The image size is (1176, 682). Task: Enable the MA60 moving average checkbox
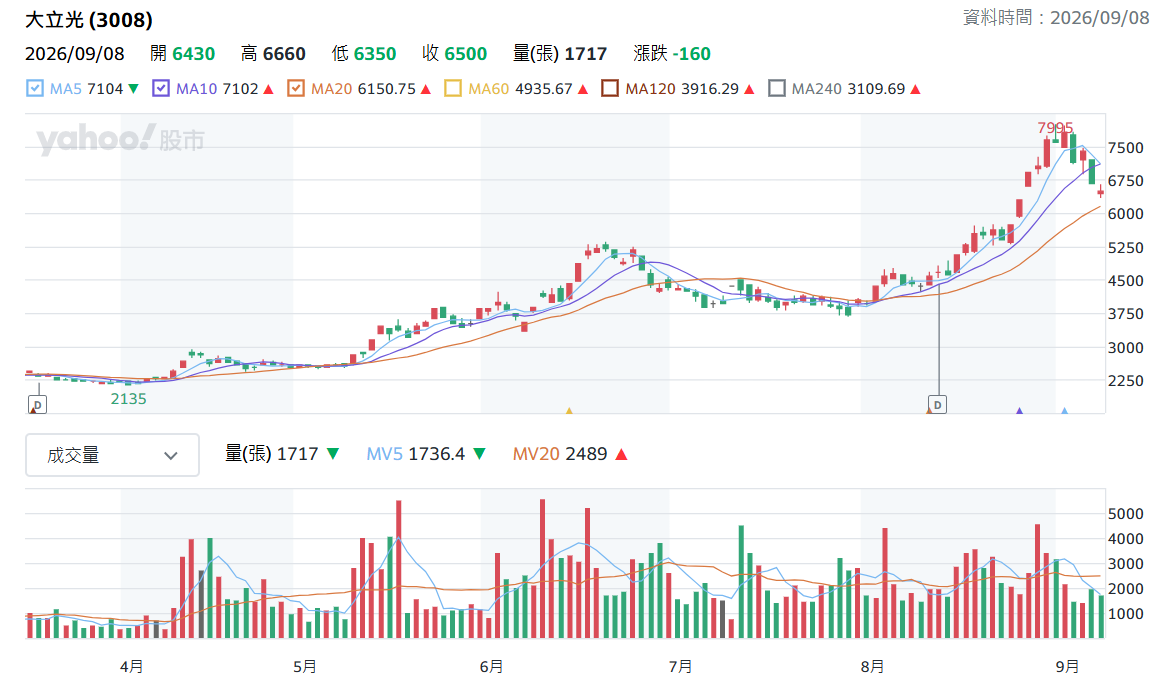click(x=453, y=89)
